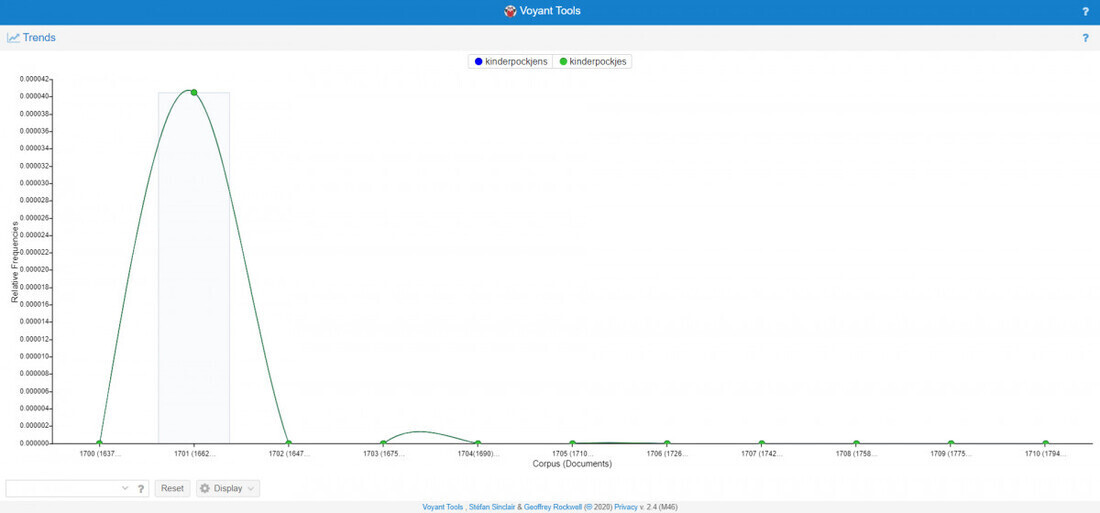The height and width of the screenshot is (513, 1100).
Task: Click the x-axis label "1707 (1742..."
Action: (762, 455)
